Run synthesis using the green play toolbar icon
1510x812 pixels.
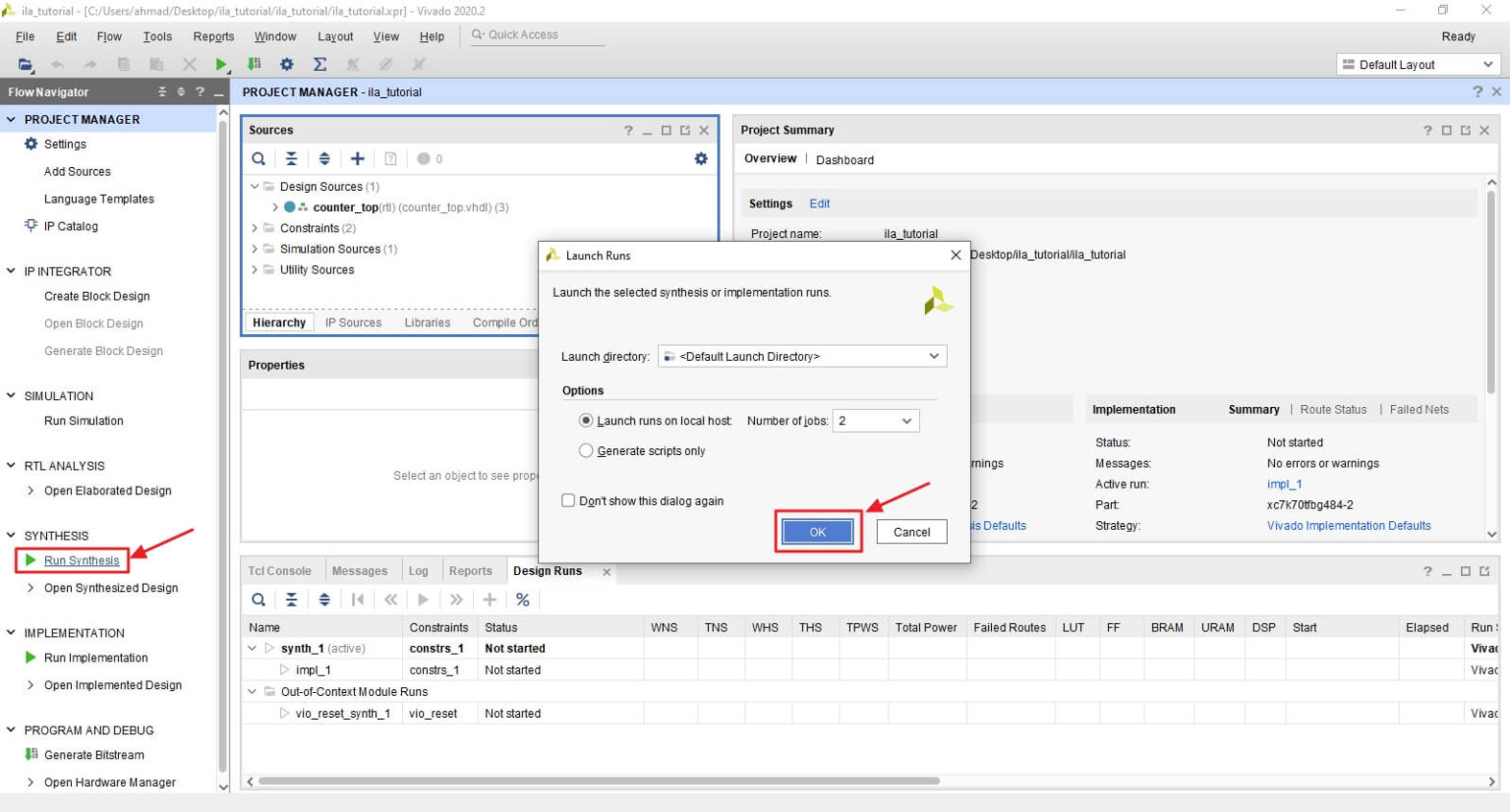tap(219, 63)
